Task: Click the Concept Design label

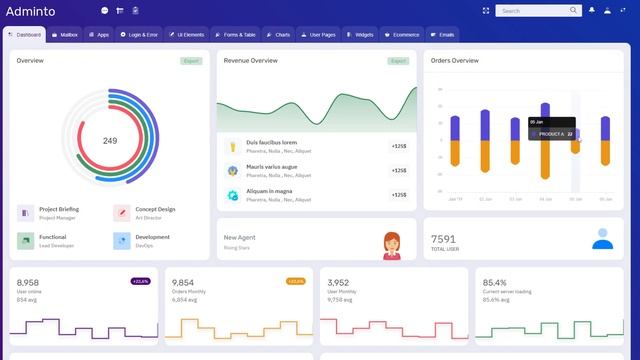Action: click(155, 209)
